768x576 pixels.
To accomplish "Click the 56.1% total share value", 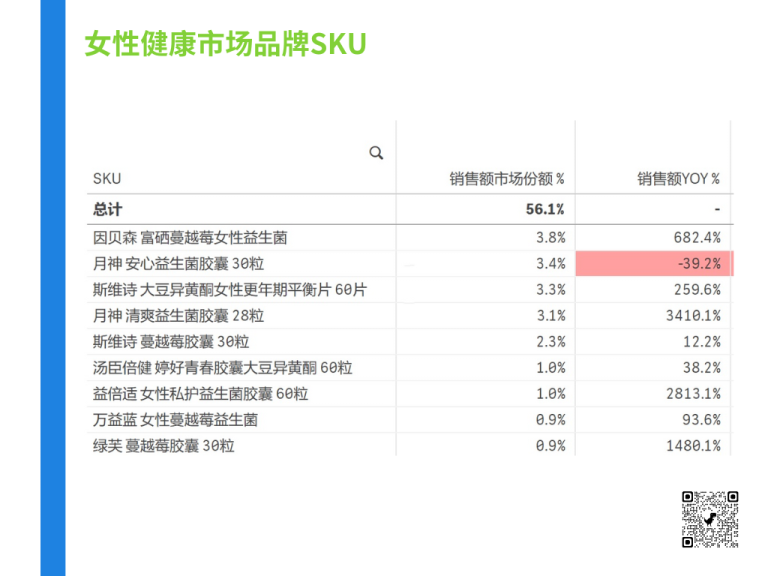I will (545, 210).
